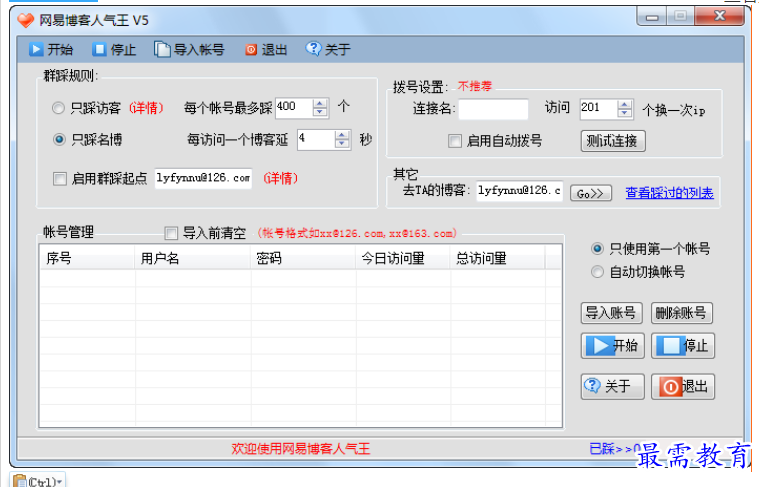The height and width of the screenshot is (487, 759).
Task: Click the Ctrl paste options icon below the window
Action: click(38, 481)
